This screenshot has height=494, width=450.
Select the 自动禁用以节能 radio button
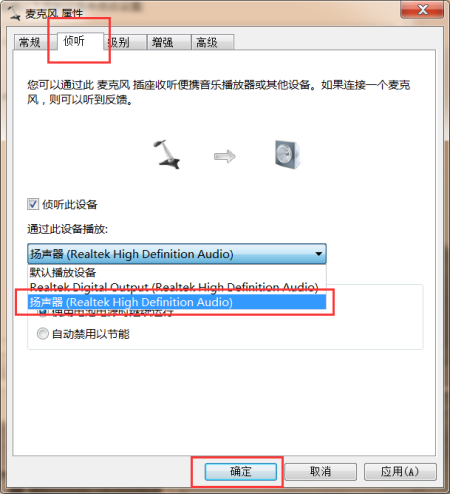click(x=43, y=334)
